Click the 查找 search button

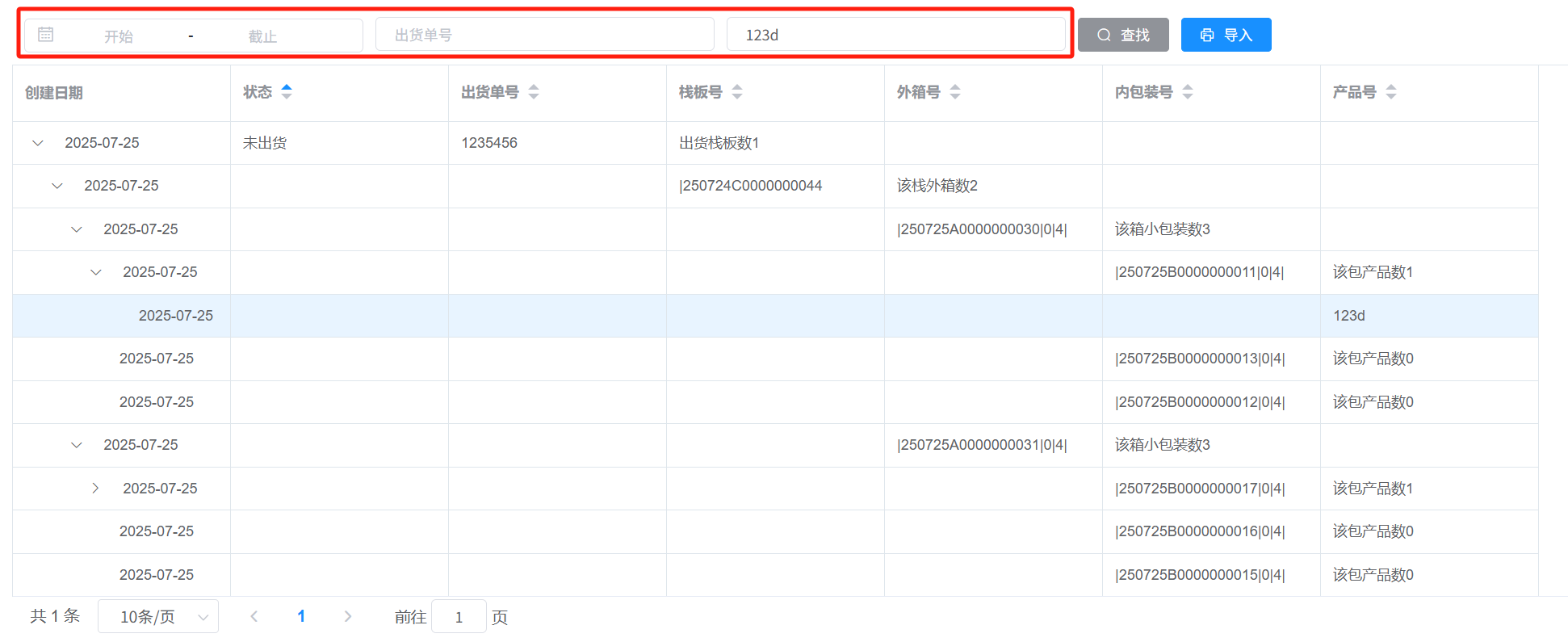click(1123, 35)
